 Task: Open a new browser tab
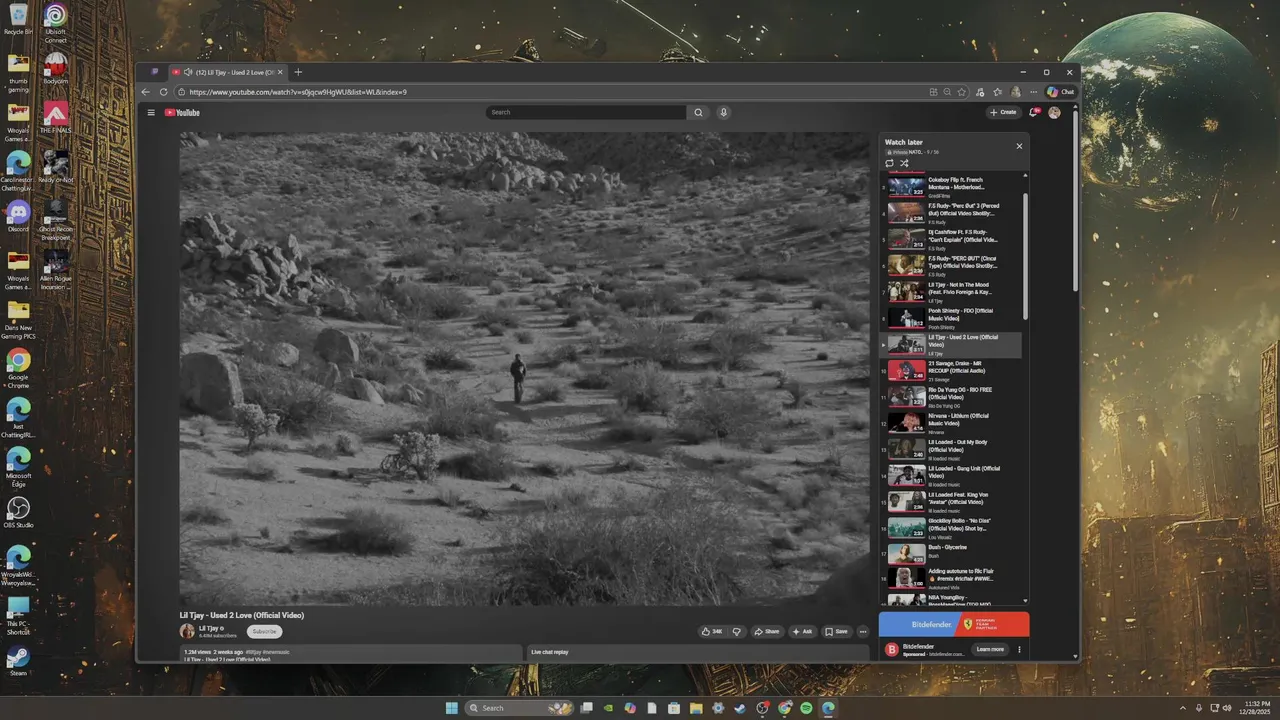click(298, 72)
